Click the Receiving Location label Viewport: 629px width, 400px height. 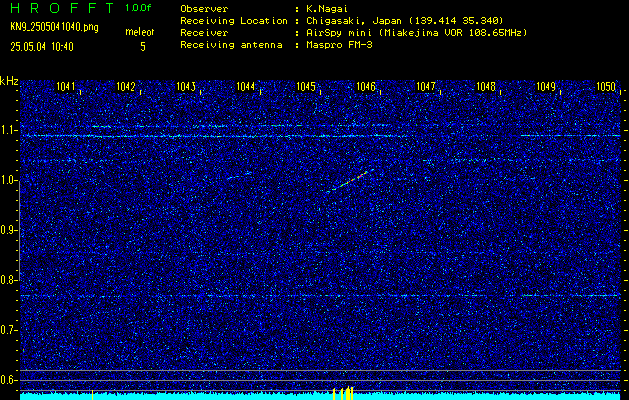[234, 21]
